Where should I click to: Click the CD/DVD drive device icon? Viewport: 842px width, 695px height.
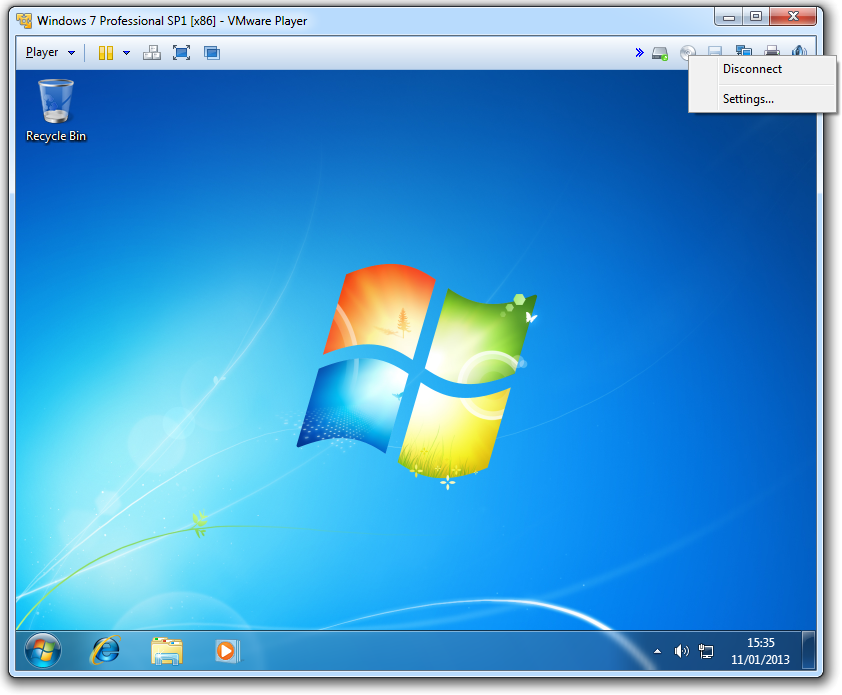click(x=687, y=53)
